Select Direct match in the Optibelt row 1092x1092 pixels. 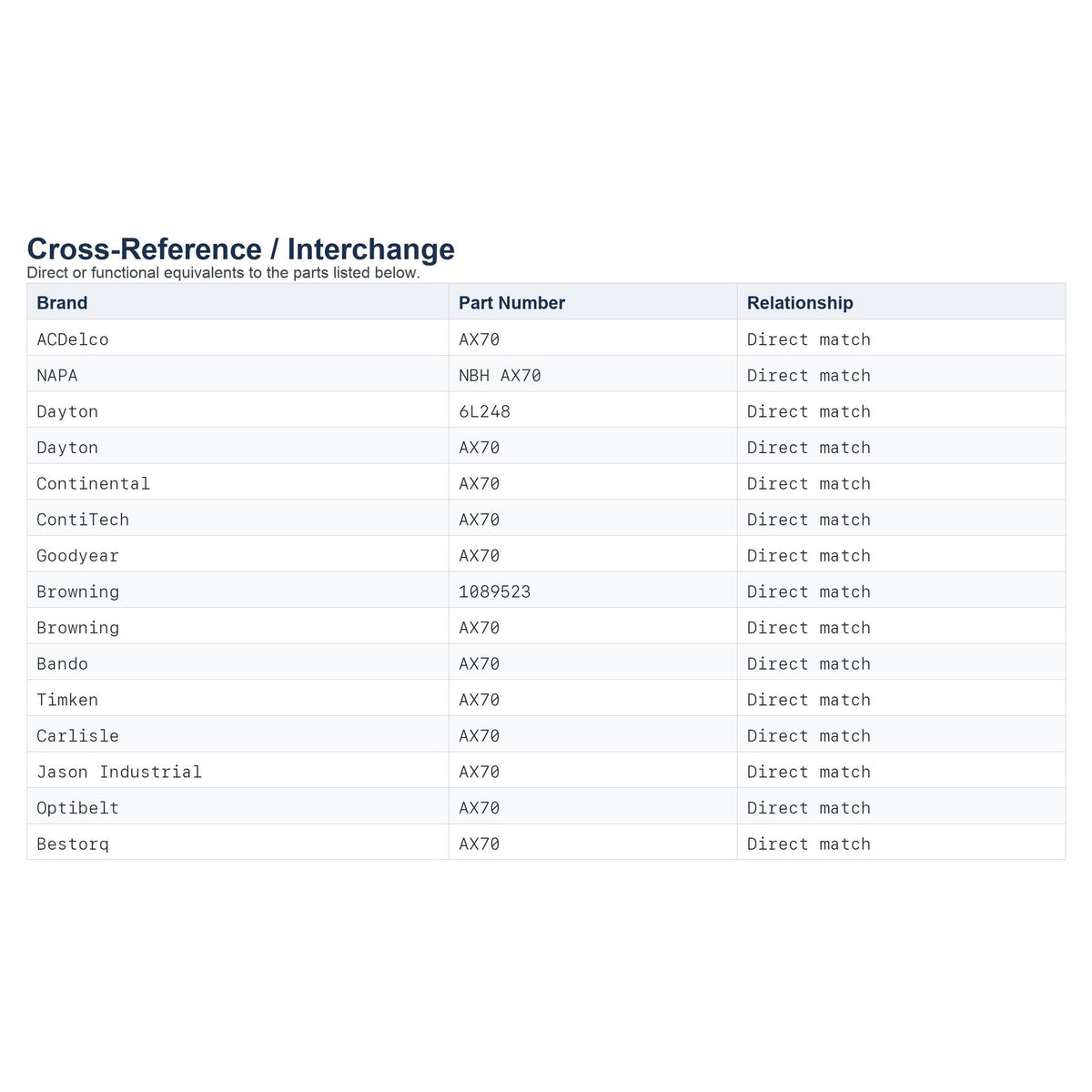click(809, 808)
